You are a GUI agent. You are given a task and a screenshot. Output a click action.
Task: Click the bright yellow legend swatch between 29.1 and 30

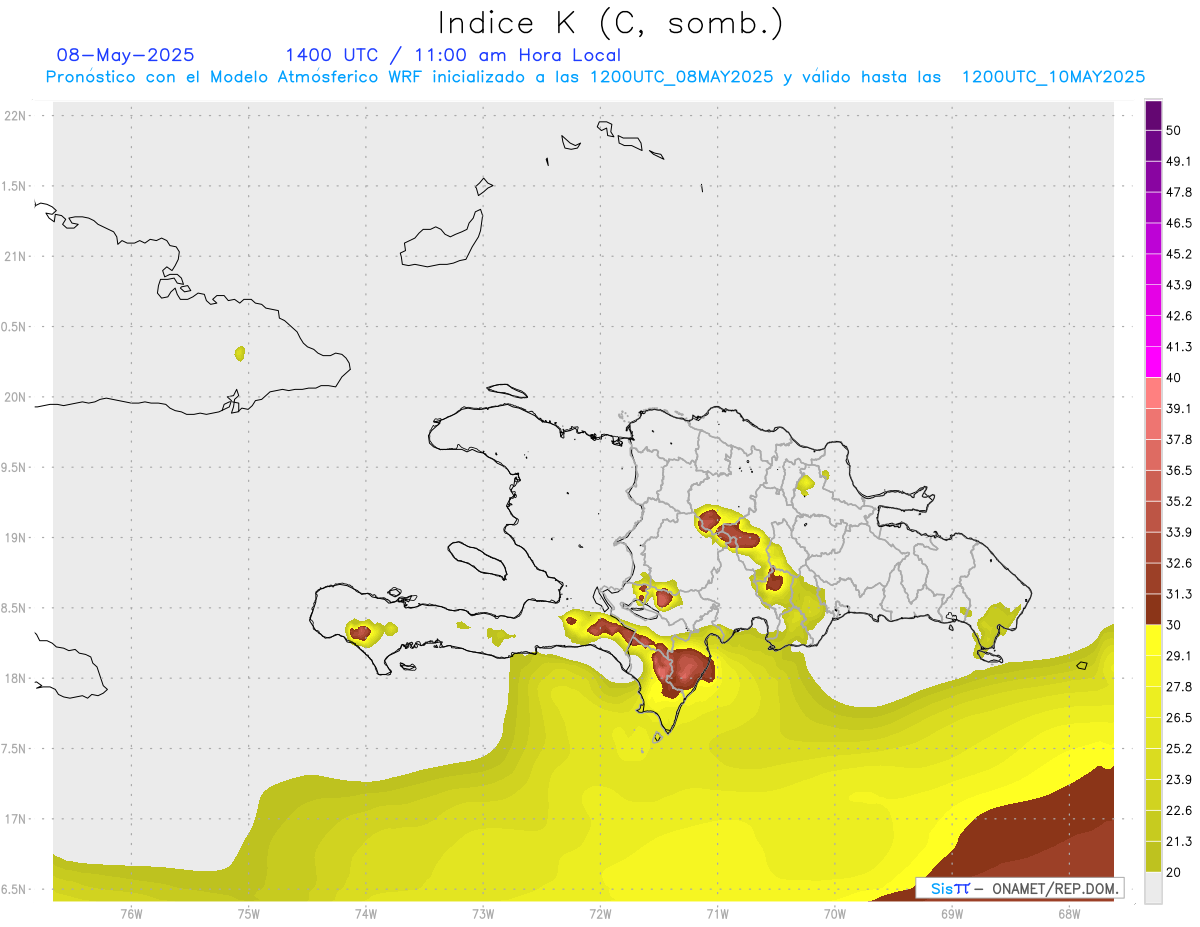tap(1153, 640)
